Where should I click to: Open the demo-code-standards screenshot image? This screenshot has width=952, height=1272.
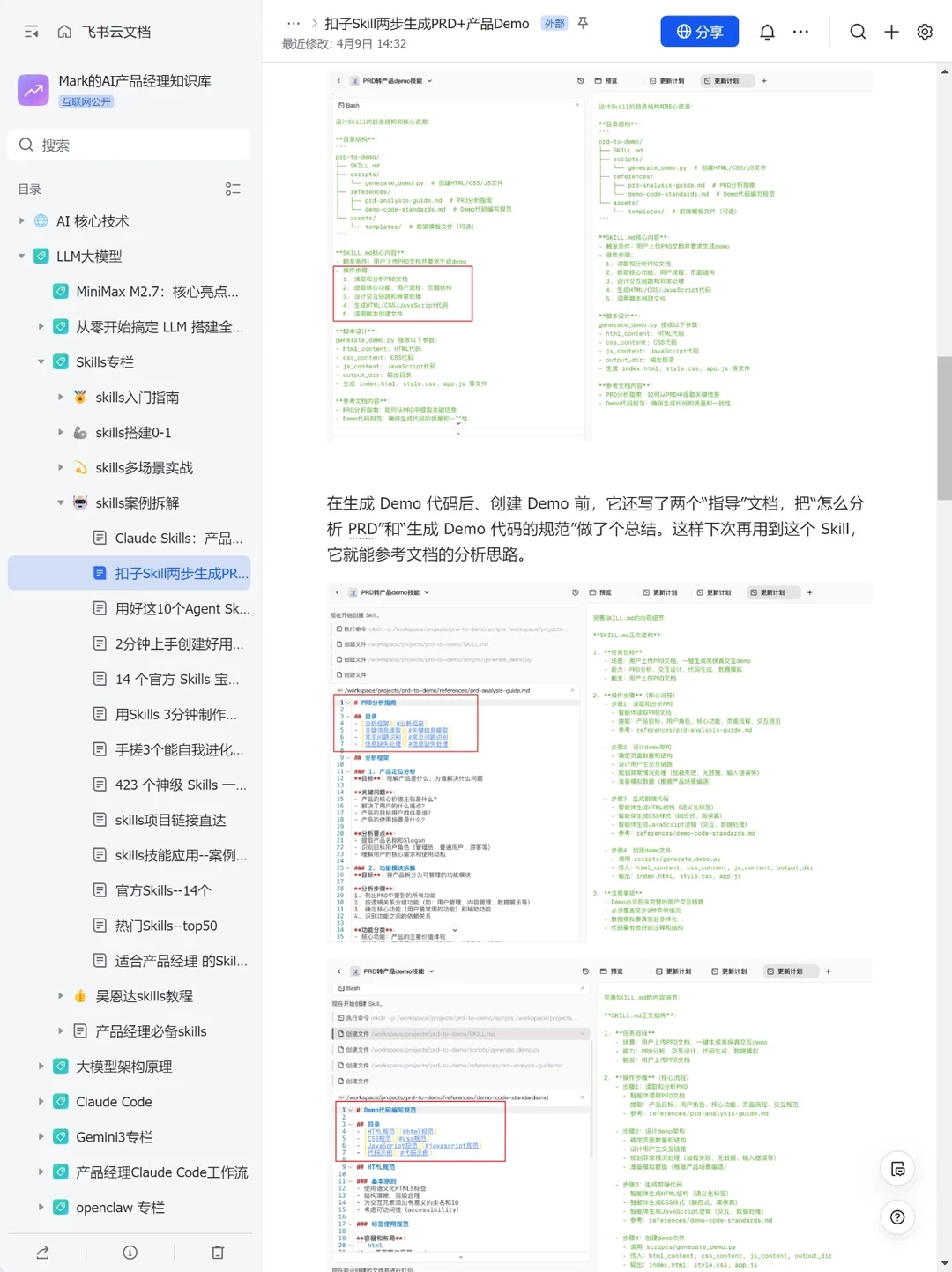point(599,1115)
